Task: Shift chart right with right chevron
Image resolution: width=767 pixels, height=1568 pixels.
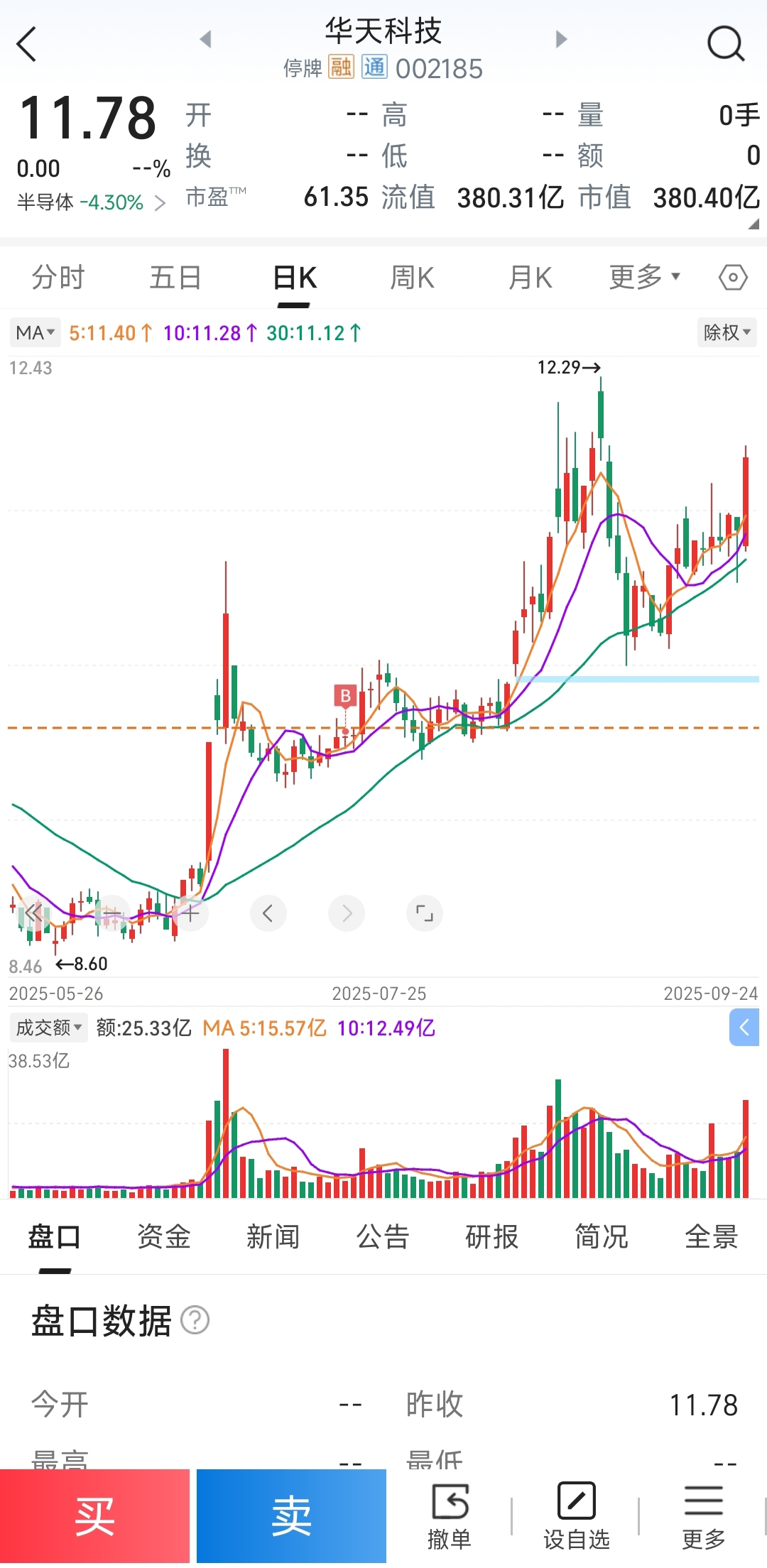Action: 346,913
